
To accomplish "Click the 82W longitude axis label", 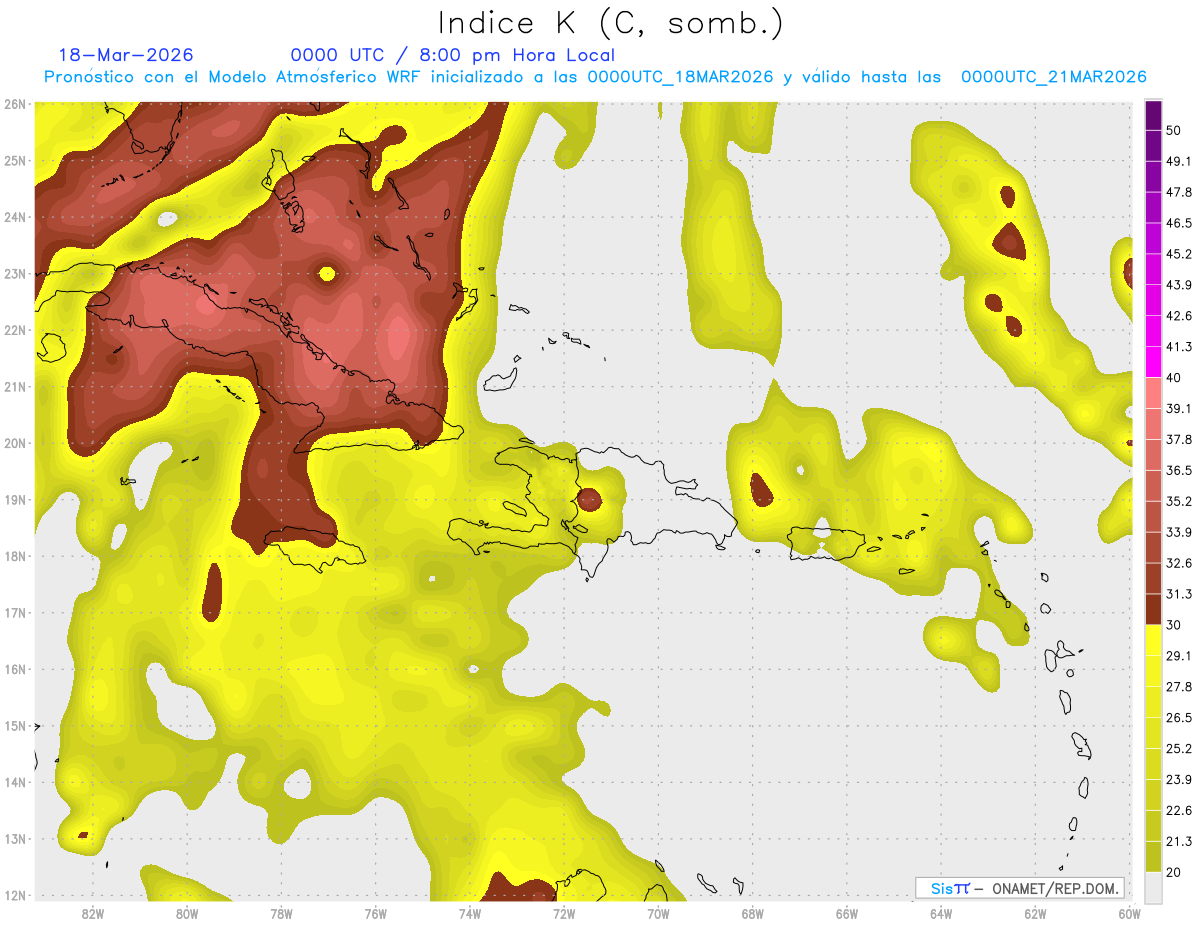I will point(92,913).
